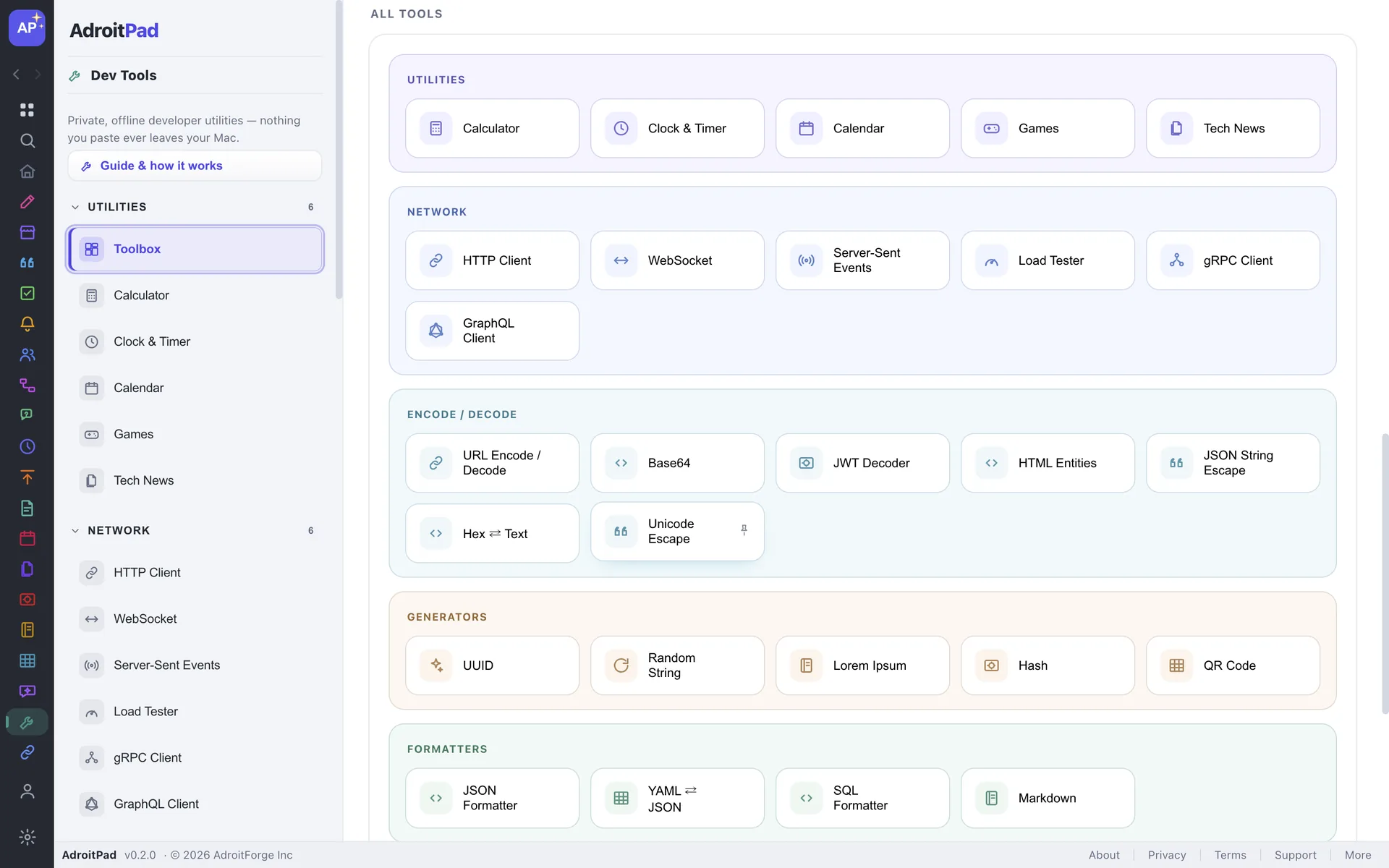The height and width of the screenshot is (868, 1389).
Task: Open the gRPC Client tool card
Action: click(1233, 260)
